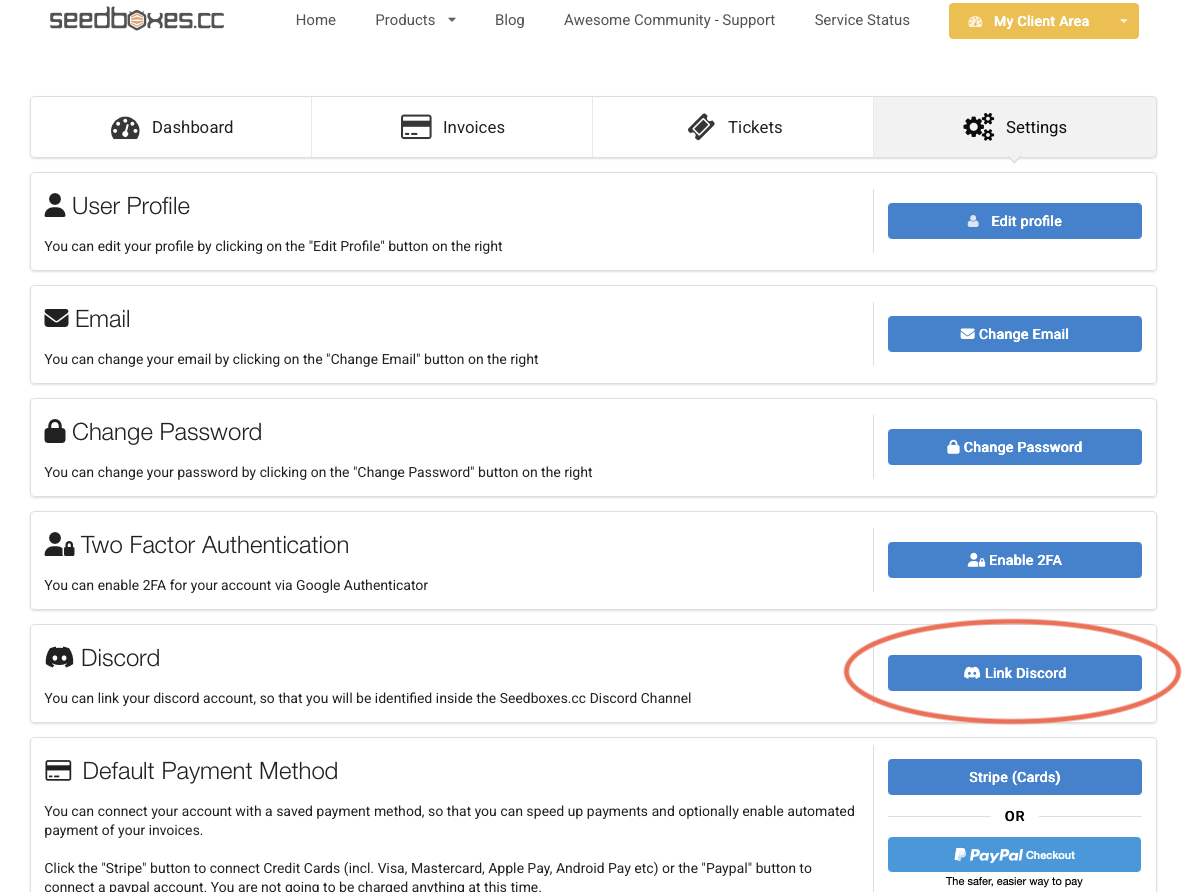Click the seedboxes.cc logo
Viewport: 1188px width, 892px height.
tap(137, 19)
